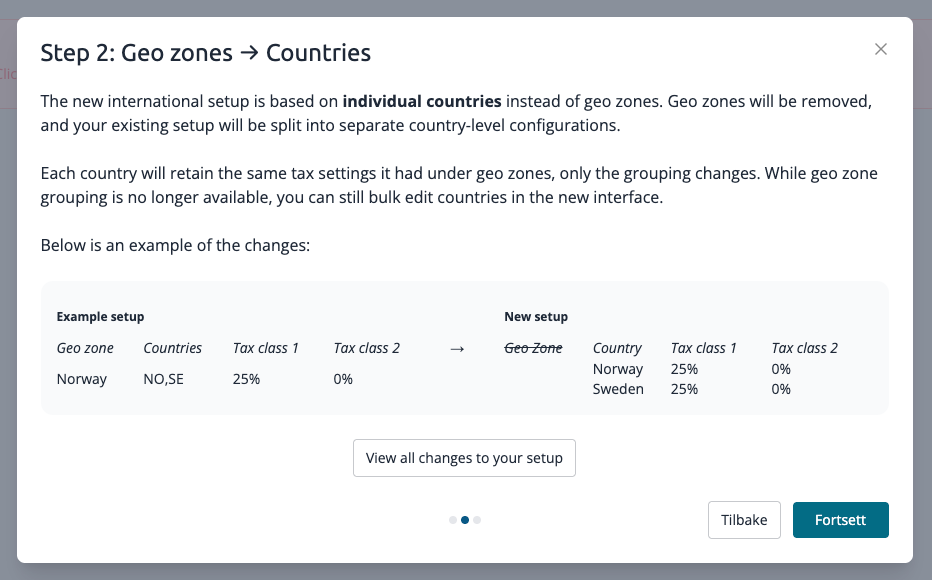The width and height of the screenshot is (932, 580).
Task: Close the Step 2 dialog with X icon
Action: click(x=881, y=49)
